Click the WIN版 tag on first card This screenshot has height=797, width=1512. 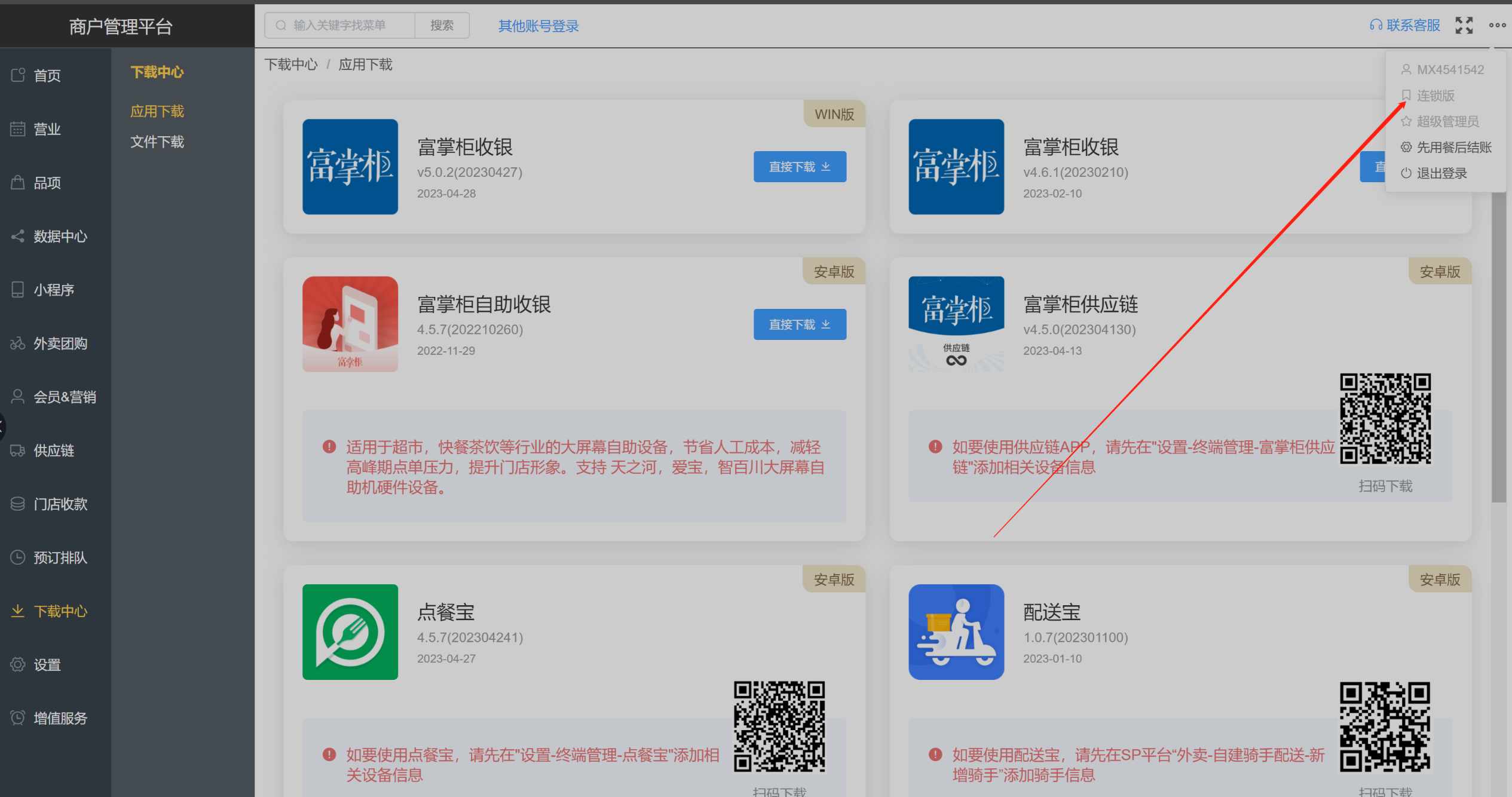pos(834,114)
